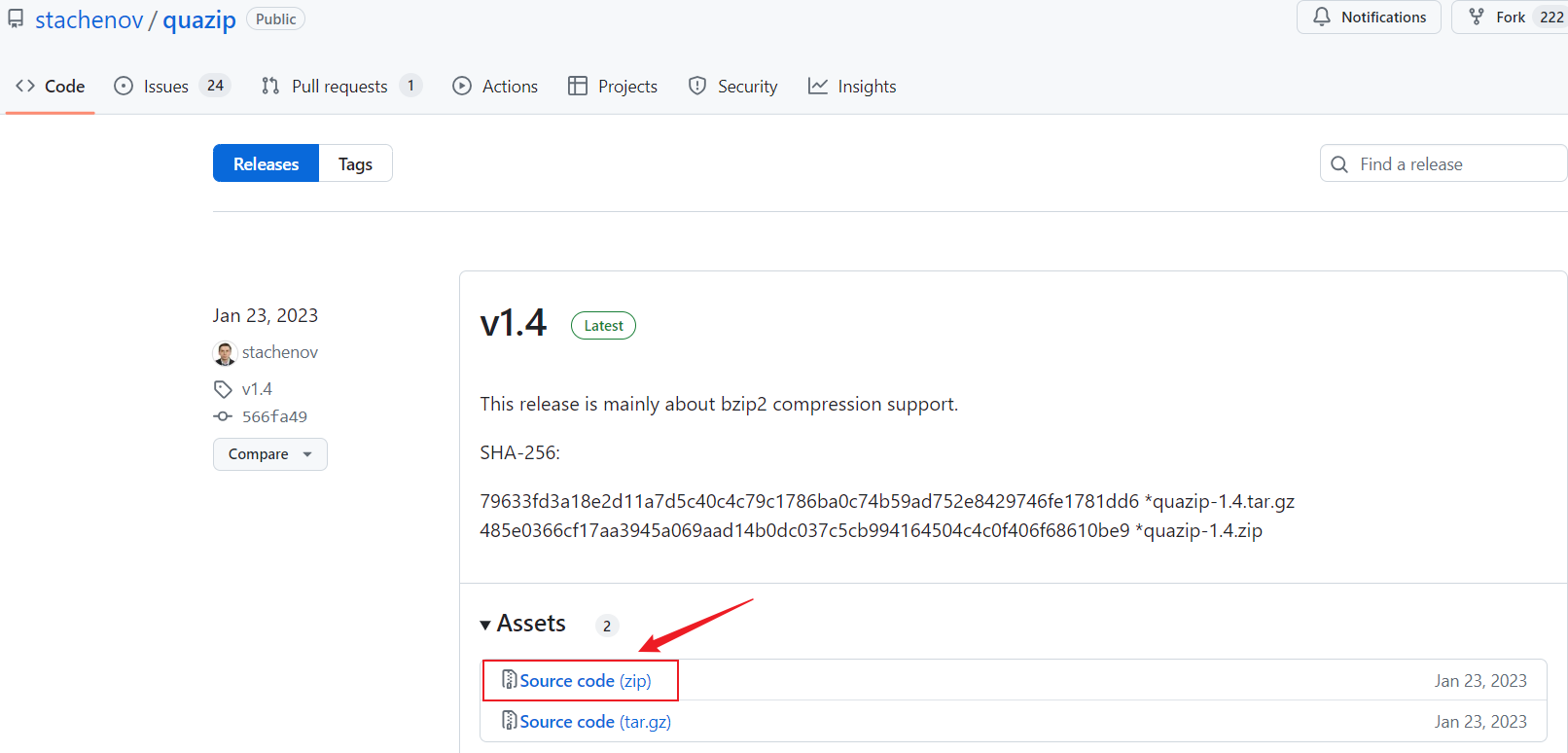Click the zip asset date Jan 23, 2023

coord(1480,681)
